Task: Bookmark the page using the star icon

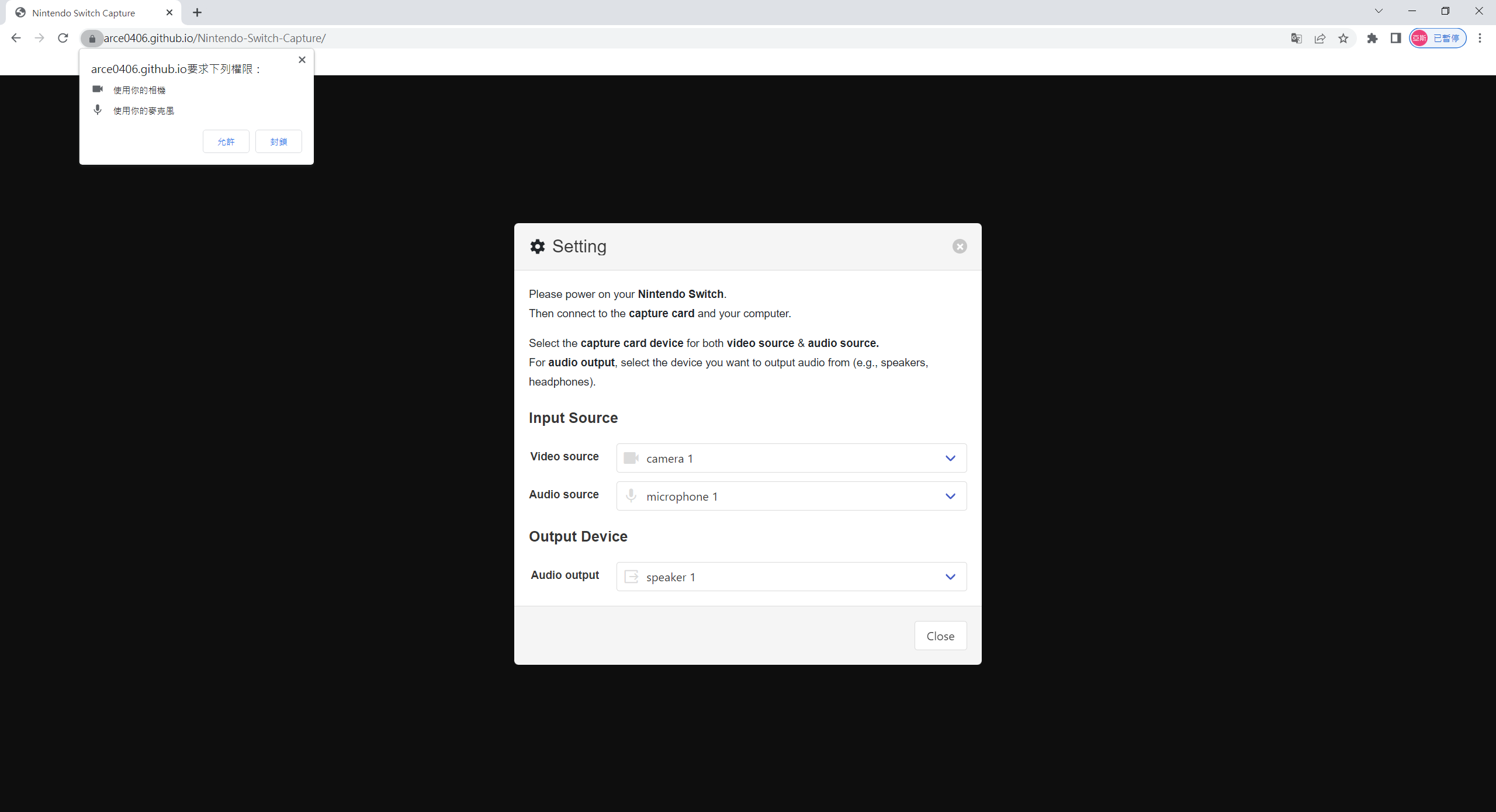Action: pos(1343,38)
